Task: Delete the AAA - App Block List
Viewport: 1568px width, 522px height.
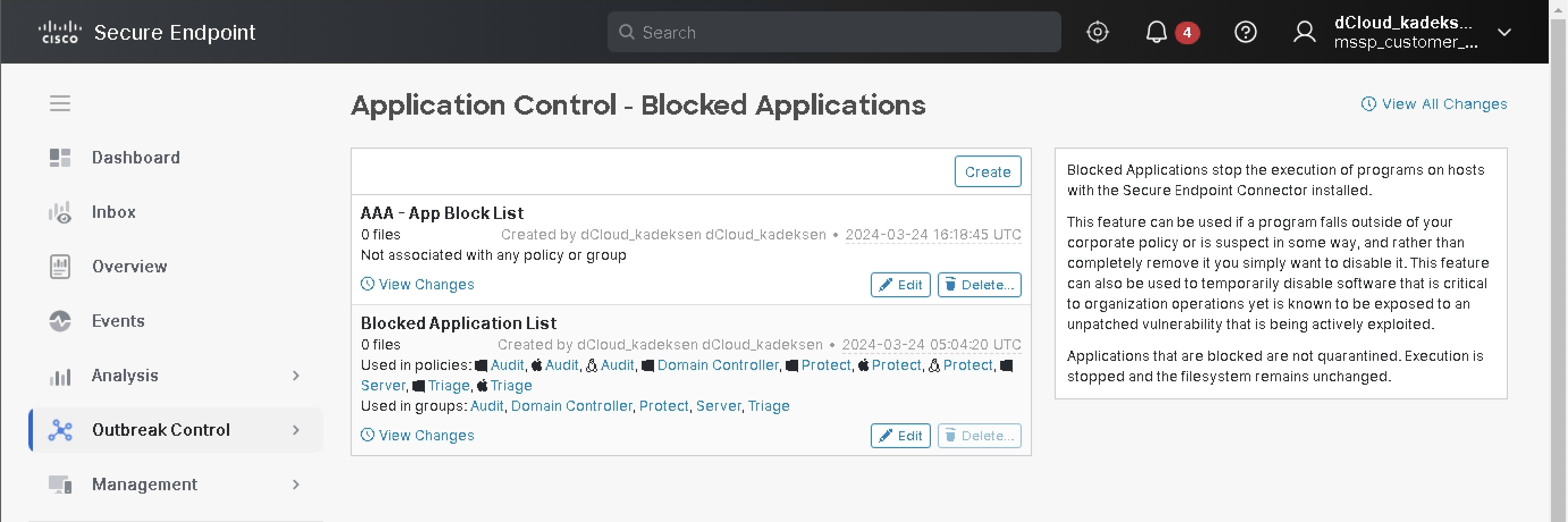Action: pos(979,285)
